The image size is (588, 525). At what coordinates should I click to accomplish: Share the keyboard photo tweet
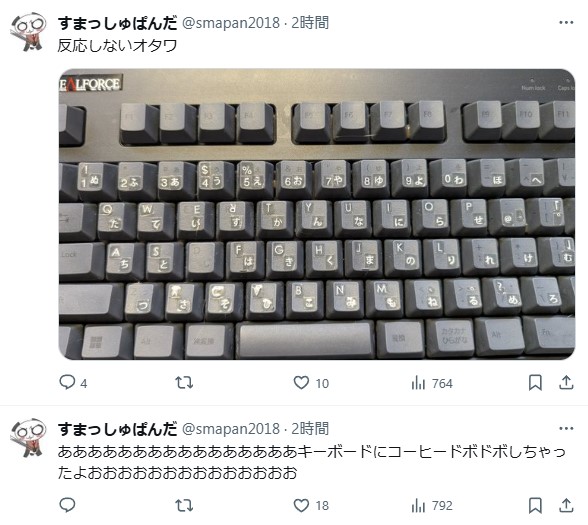pyautogui.click(x=566, y=383)
